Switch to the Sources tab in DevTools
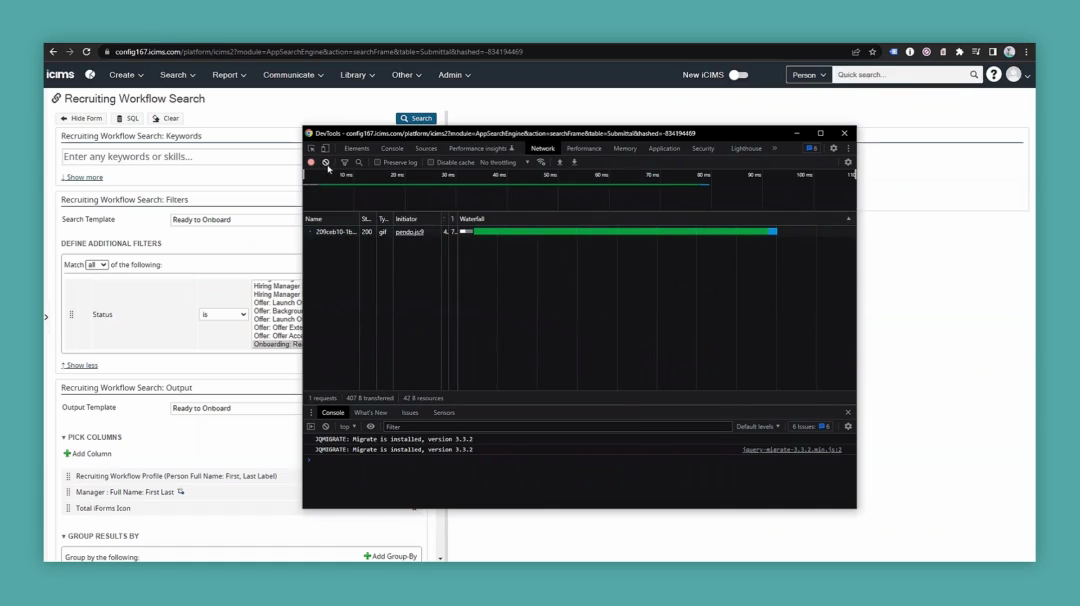The height and width of the screenshot is (606, 1080). 426,148
